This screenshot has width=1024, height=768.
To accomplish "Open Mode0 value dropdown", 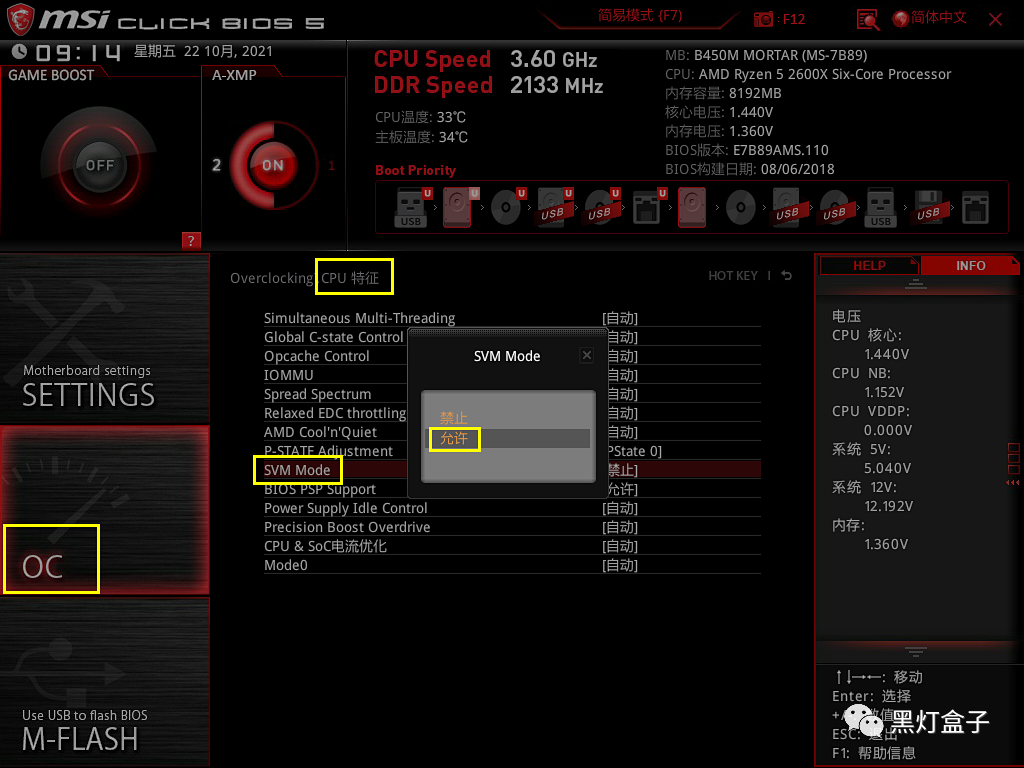I will pos(620,565).
